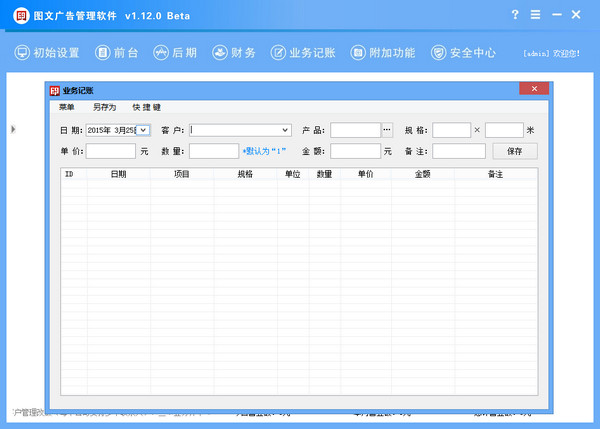Click the 金额 column header

(x=422, y=174)
